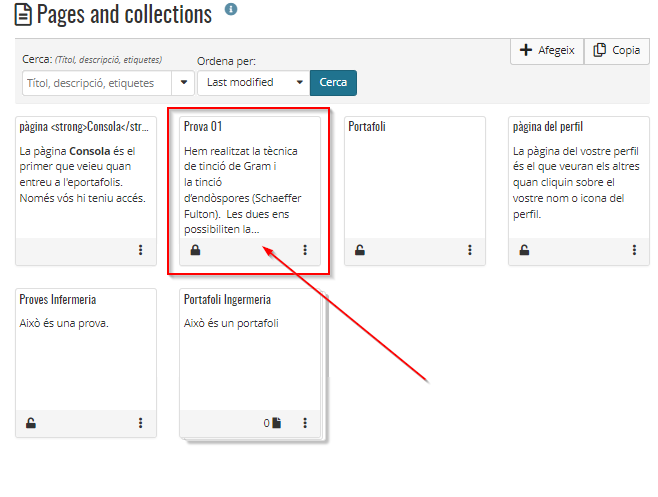Screen dimensions: 658x497
Task: Click the Afegeix add button
Action: tap(546, 51)
